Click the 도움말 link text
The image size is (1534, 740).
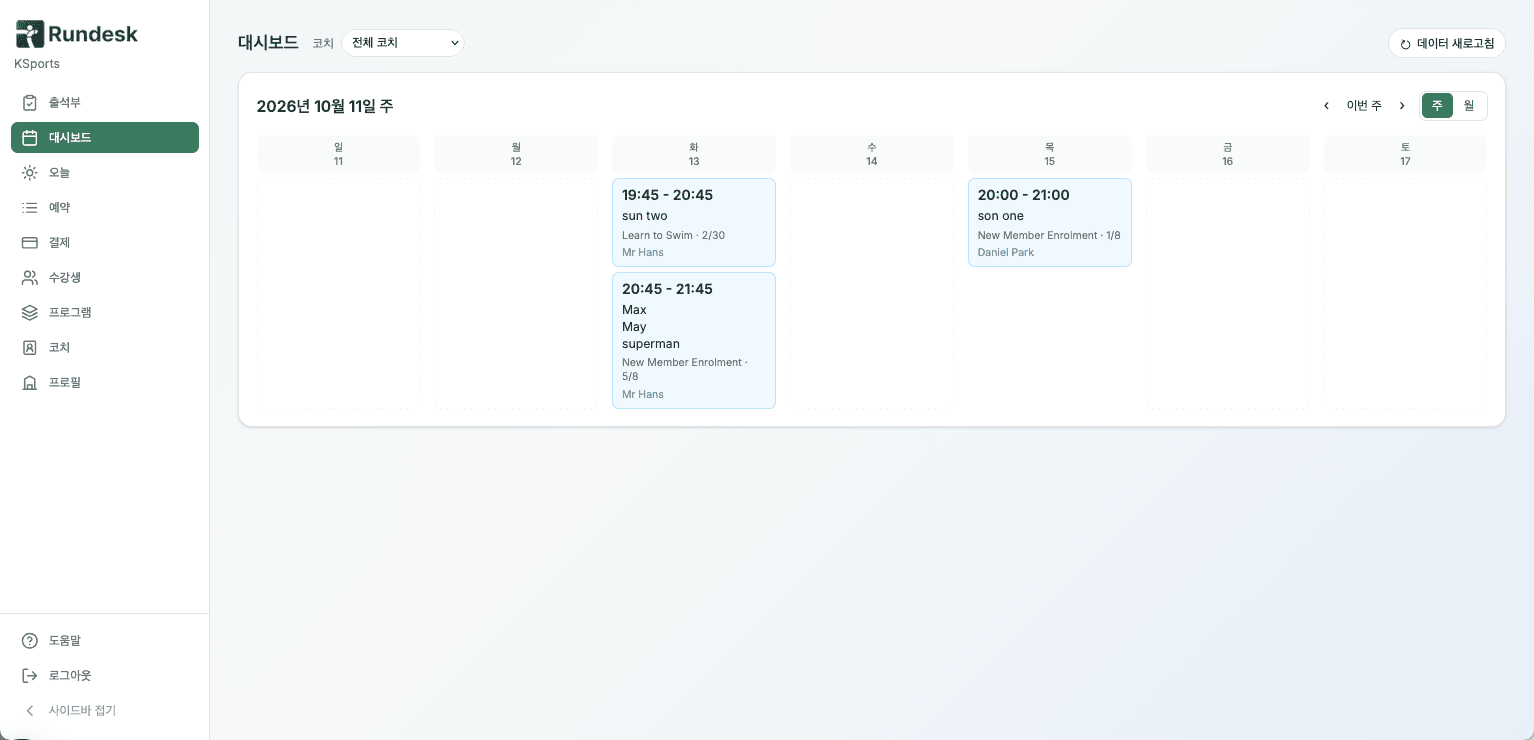(x=65, y=641)
